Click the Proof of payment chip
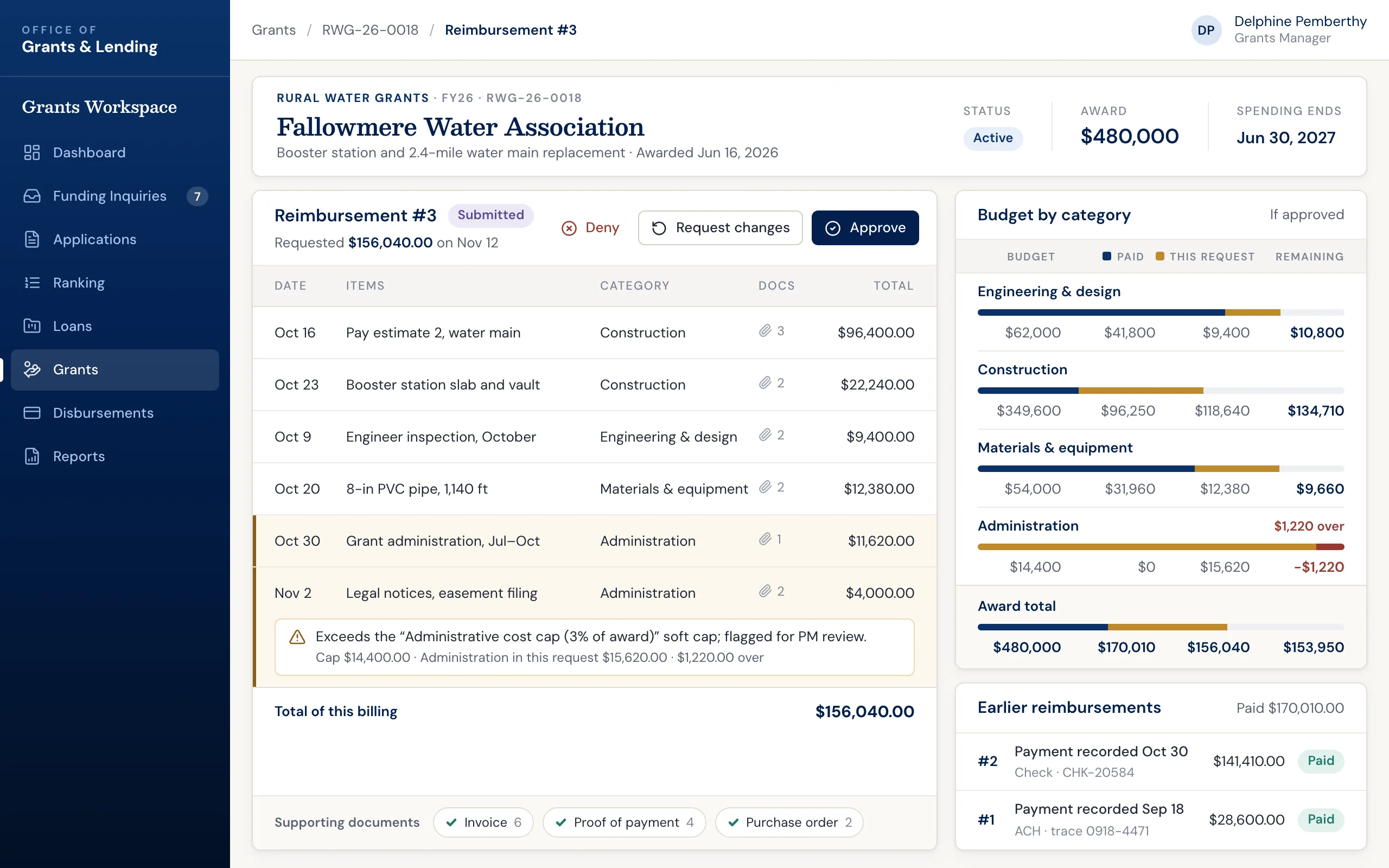Screen dimensions: 1389x868 pyautogui.click(x=625, y=822)
